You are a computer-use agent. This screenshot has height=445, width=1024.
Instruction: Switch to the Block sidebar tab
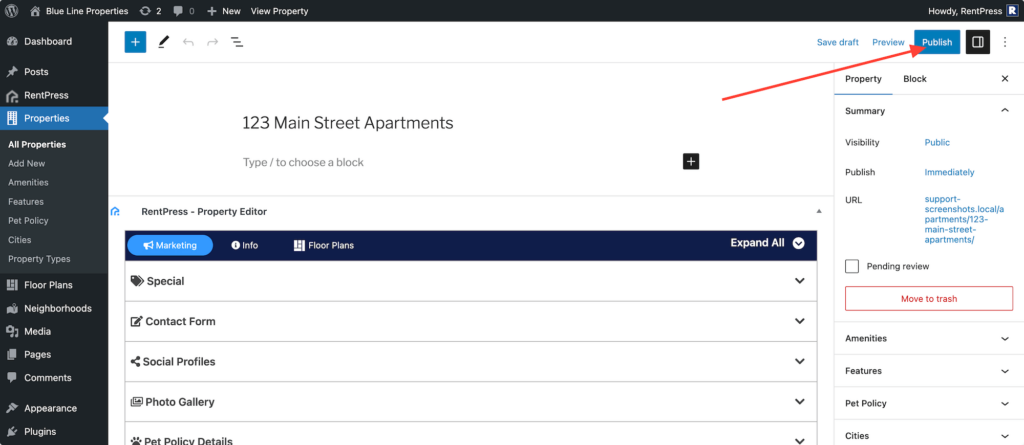click(914, 79)
